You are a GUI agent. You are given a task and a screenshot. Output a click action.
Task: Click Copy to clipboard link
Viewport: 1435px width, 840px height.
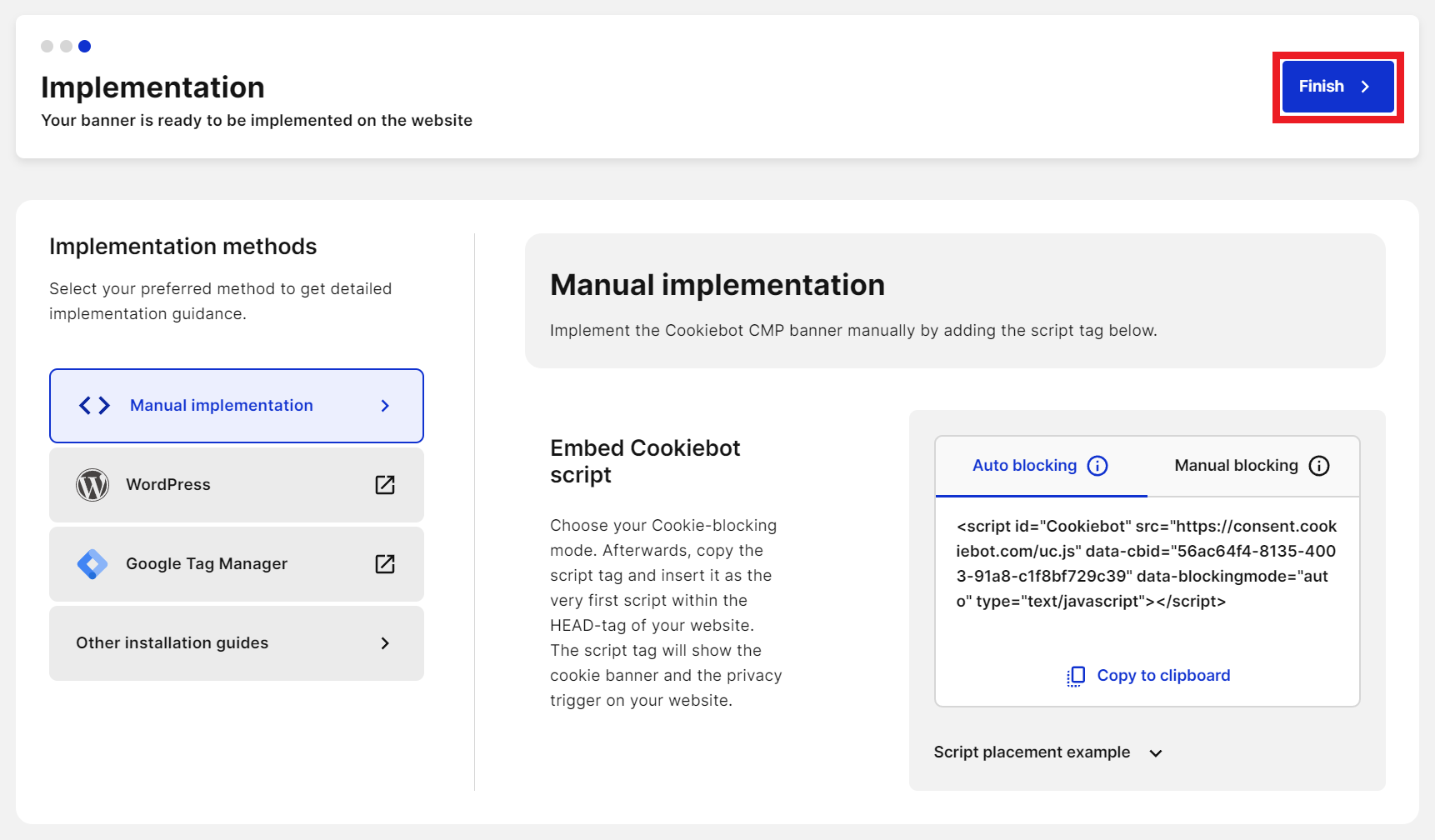point(1163,676)
